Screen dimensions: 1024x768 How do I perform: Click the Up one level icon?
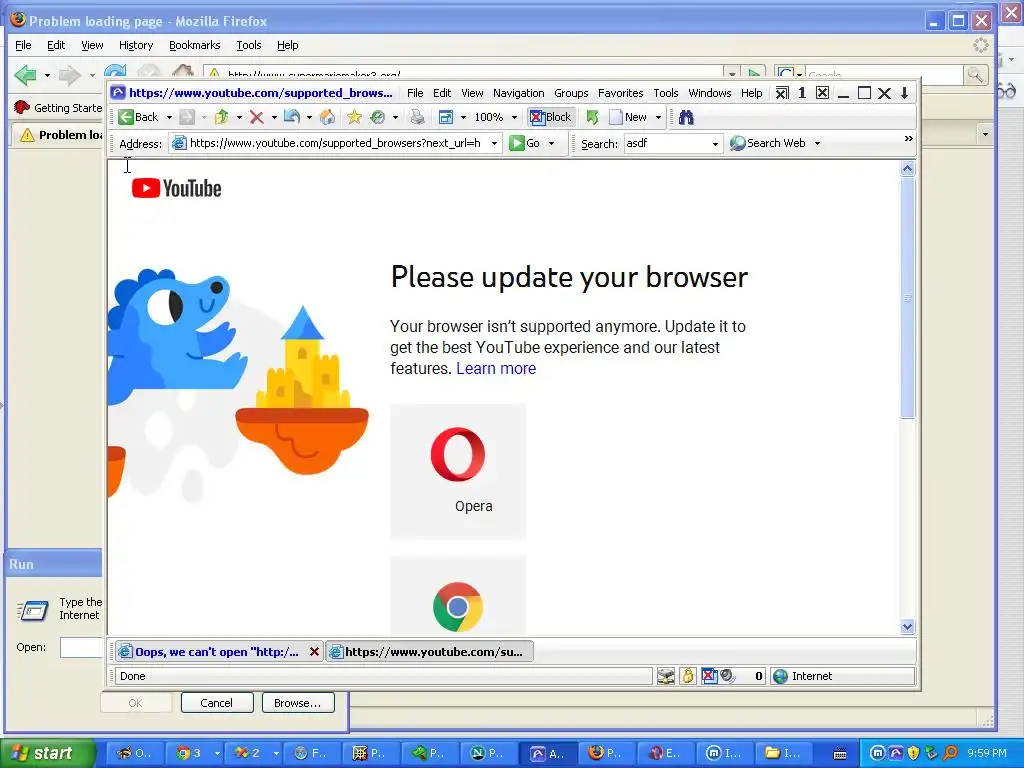click(x=221, y=117)
